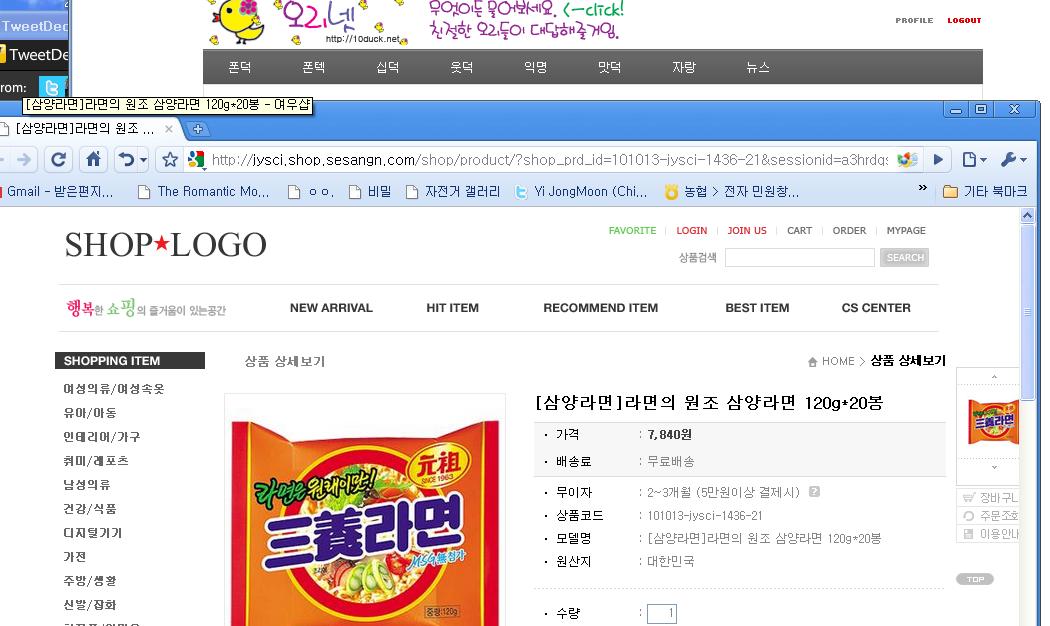1050x626 pixels.
Task: Select 남성의류 category
Action: coord(87,485)
